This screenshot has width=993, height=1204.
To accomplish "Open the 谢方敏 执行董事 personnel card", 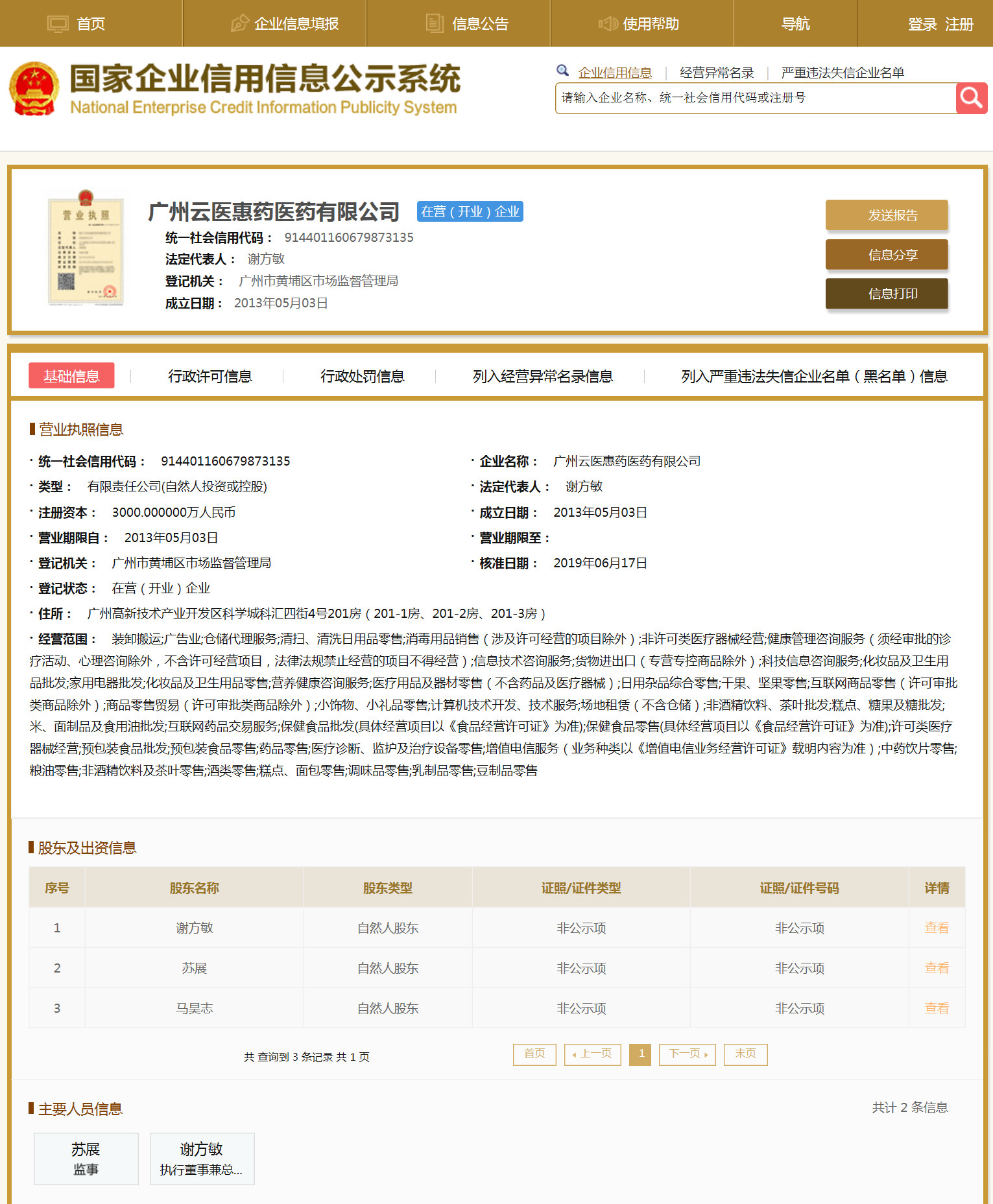I will [x=202, y=1159].
